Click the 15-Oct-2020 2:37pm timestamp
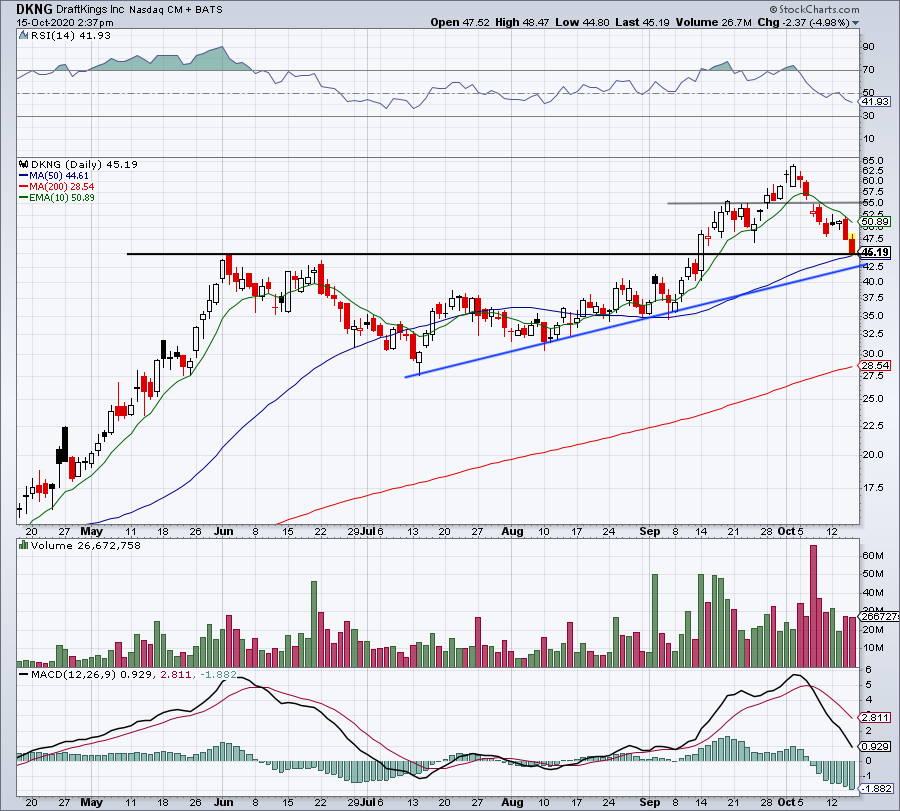900x811 pixels. pos(65,23)
